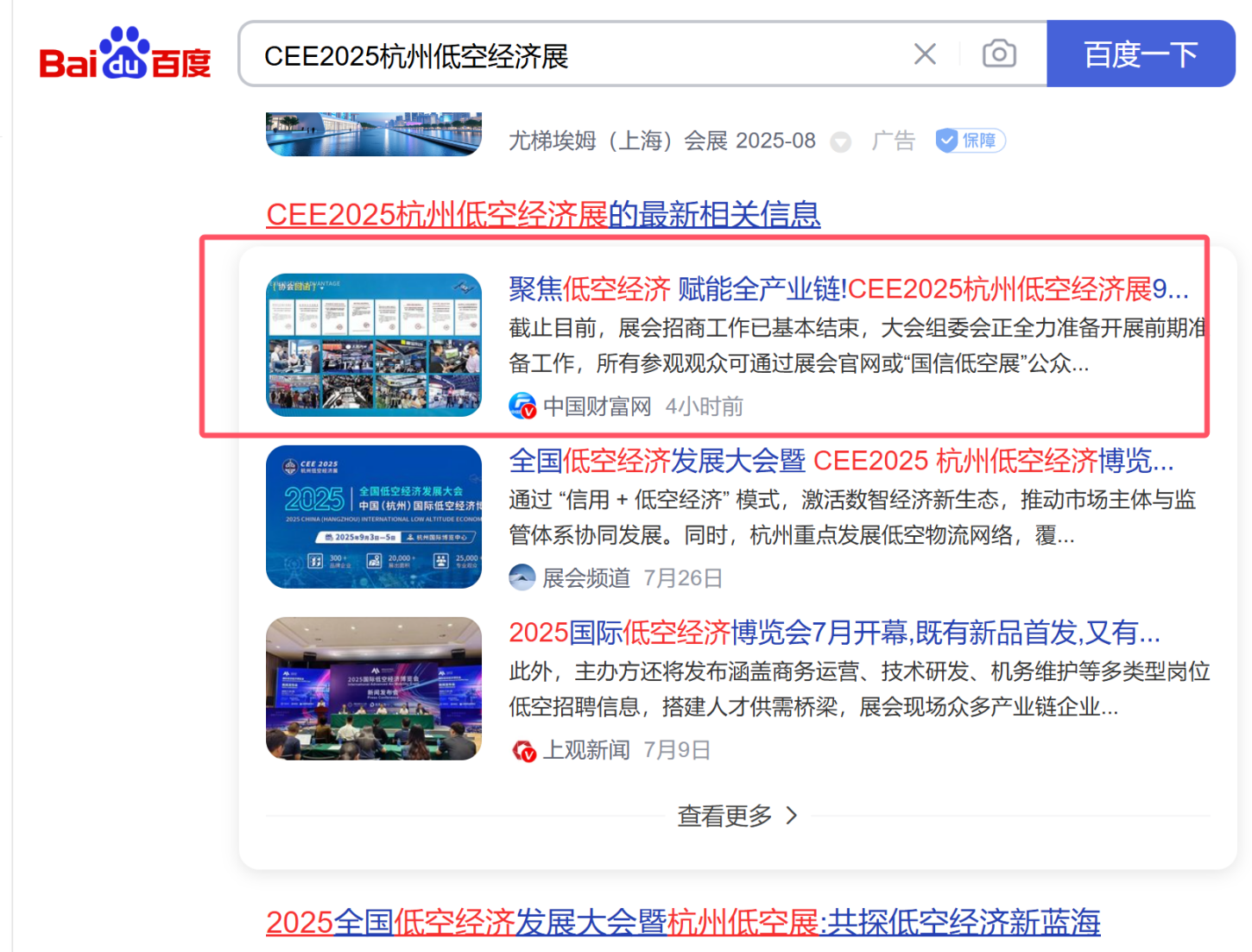Open 全国低空经济发展大会暨 CEE2025 article link
Viewport: 1252px width, 952px height.
(x=840, y=461)
